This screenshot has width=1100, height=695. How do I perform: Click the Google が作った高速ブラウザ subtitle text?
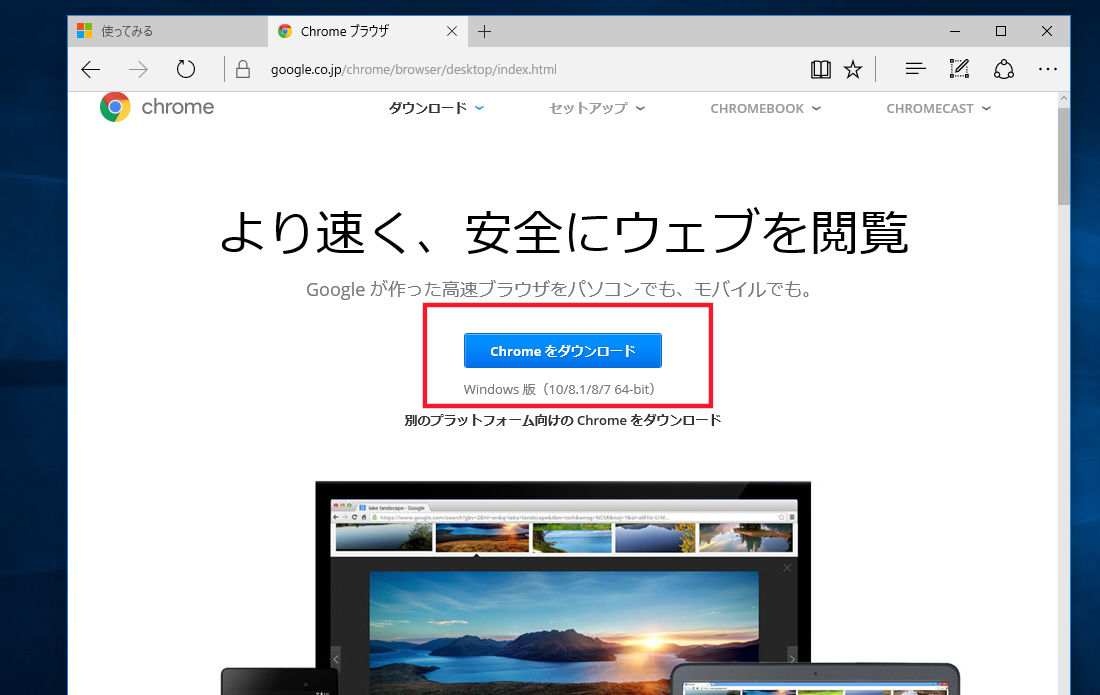pos(558,289)
